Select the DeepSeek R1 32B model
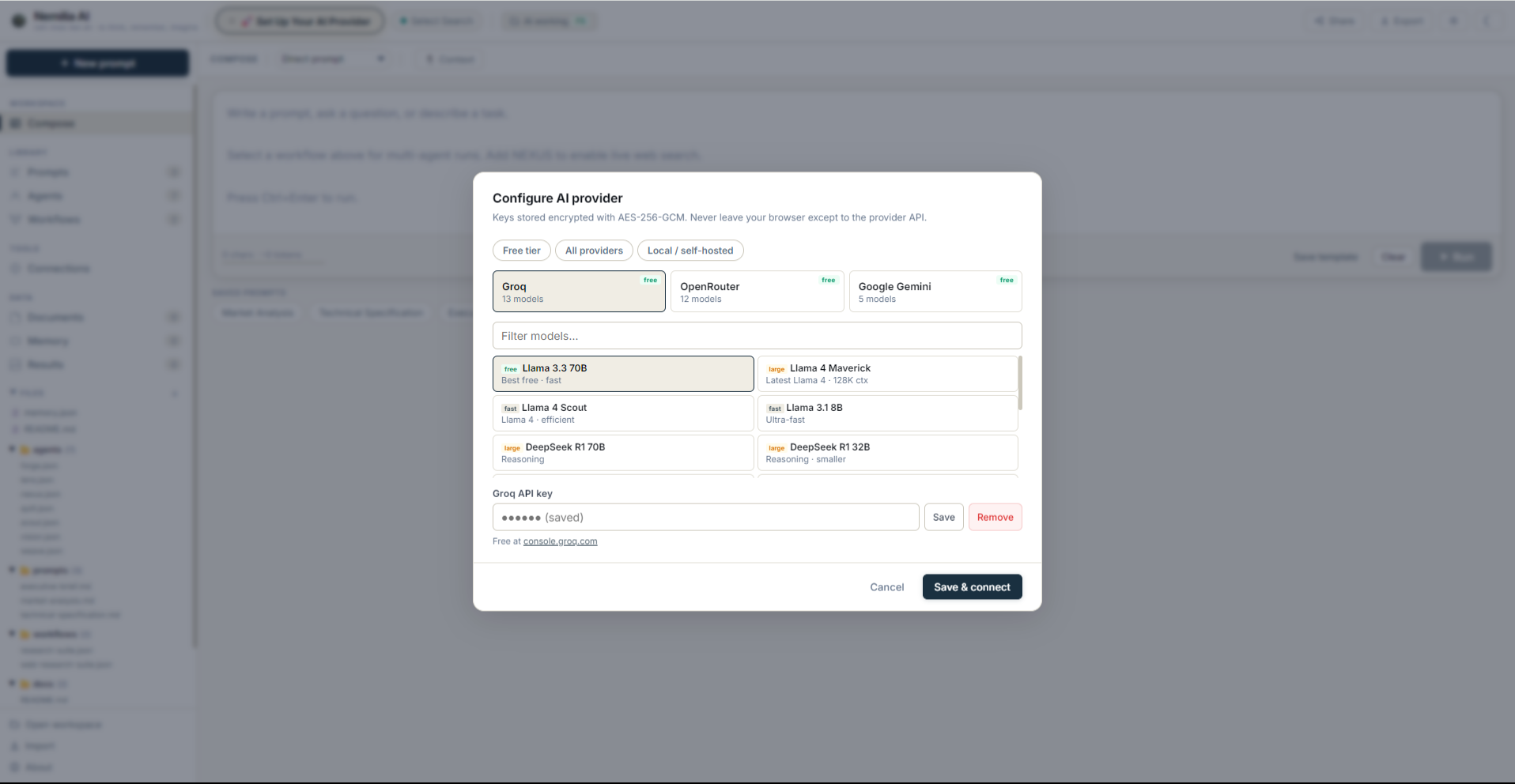1515x784 pixels. [x=887, y=453]
